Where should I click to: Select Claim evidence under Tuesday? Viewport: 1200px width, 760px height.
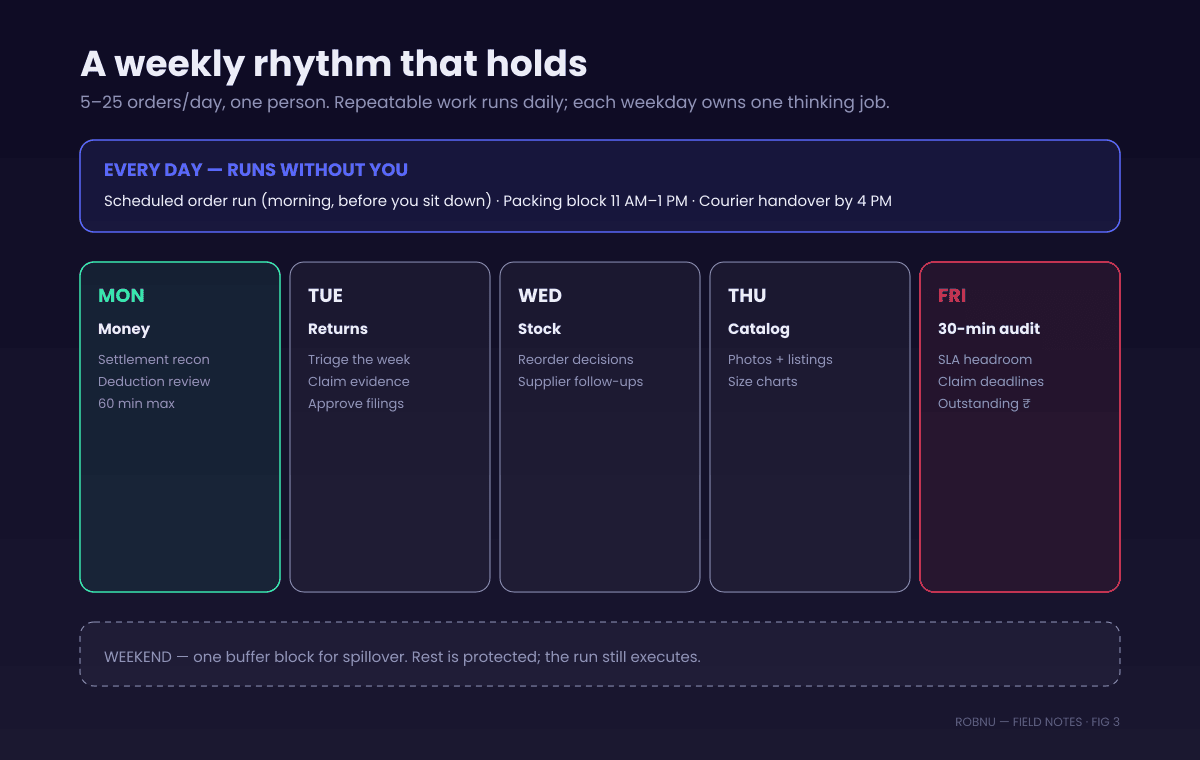[359, 382]
